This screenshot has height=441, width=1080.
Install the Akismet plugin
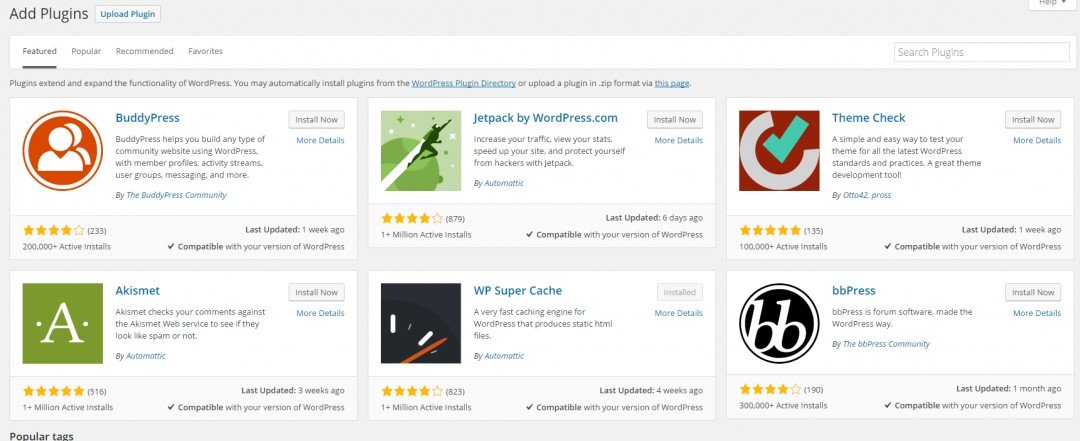pos(317,293)
